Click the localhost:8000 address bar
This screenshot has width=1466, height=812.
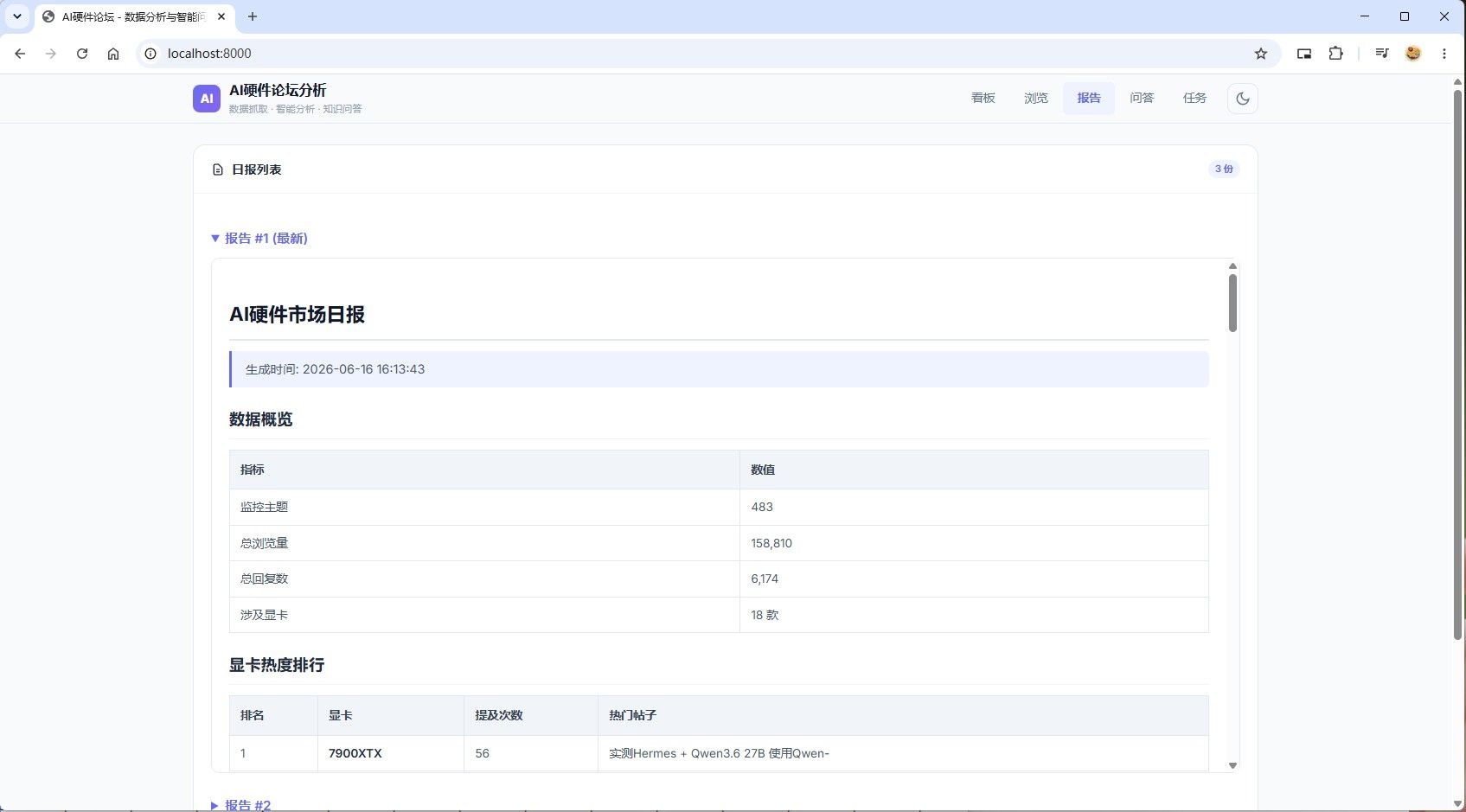(692, 54)
